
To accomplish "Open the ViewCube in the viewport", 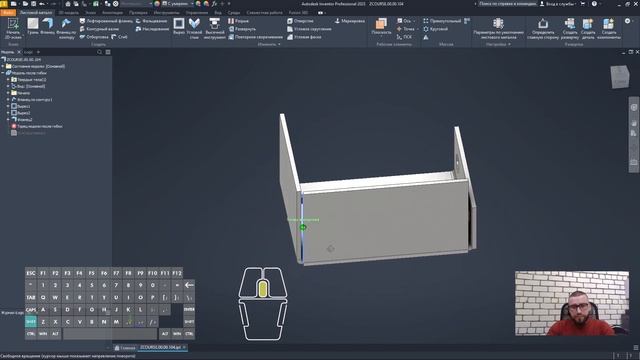I will [620, 76].
